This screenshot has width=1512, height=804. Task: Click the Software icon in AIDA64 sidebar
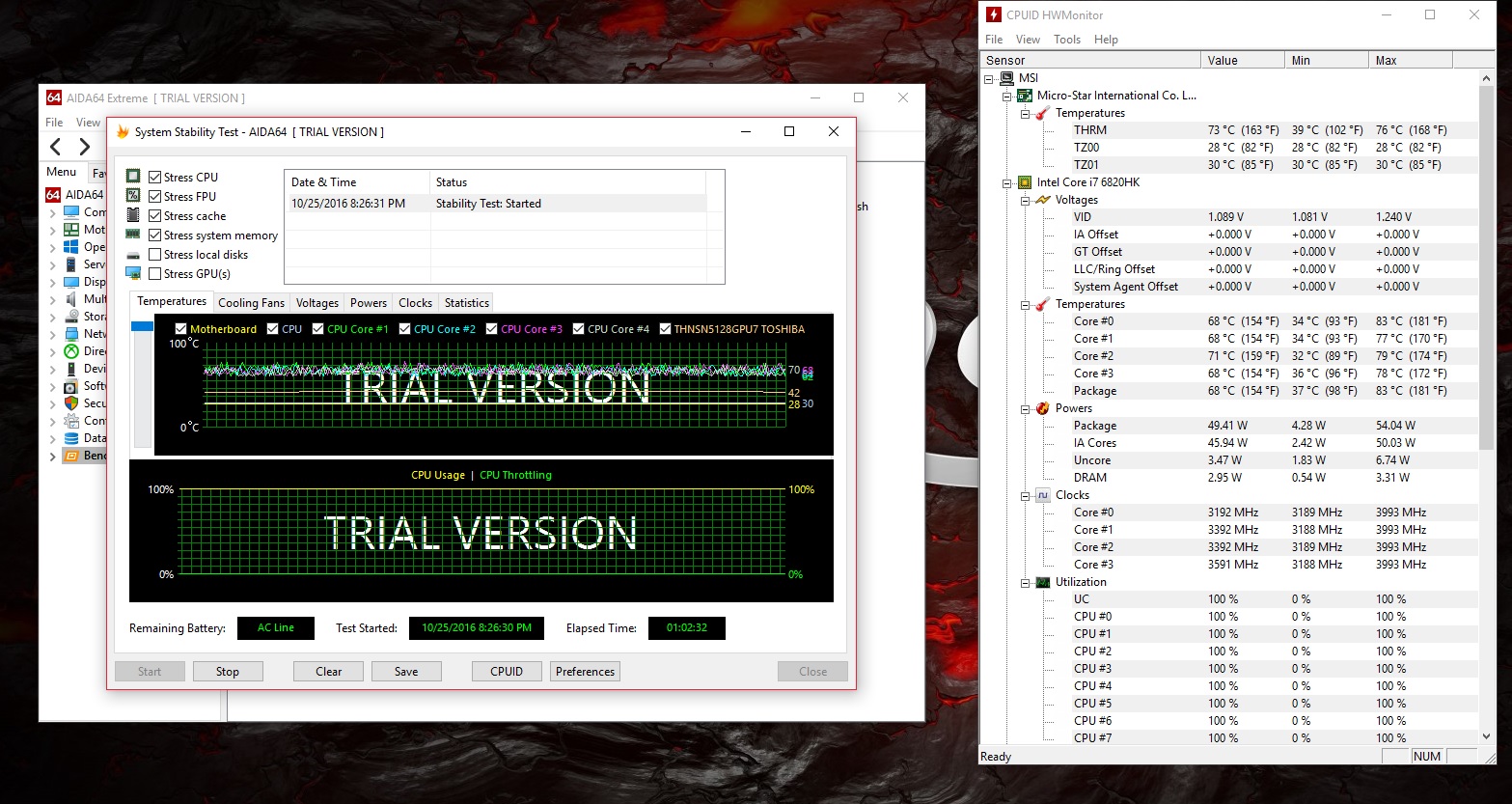click(71, 386)
